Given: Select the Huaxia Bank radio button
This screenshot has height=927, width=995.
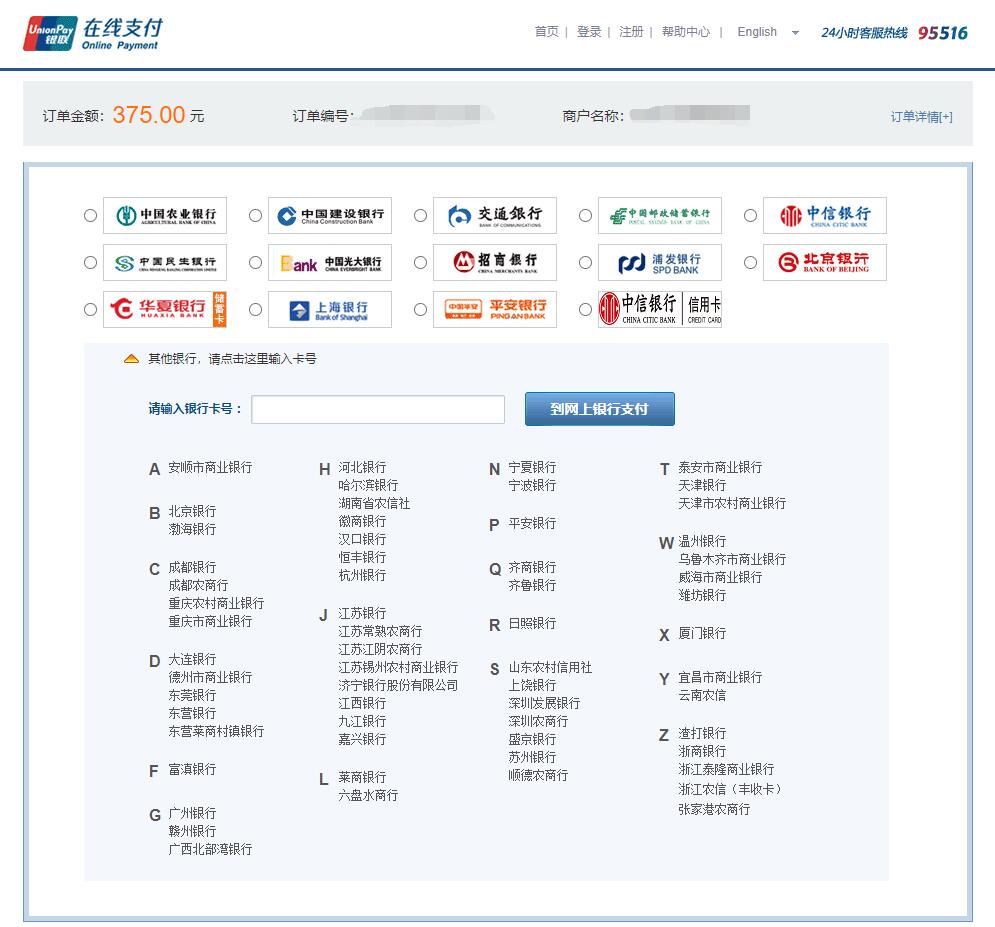Looking at the screenshot, I should [x=91, y=309].
